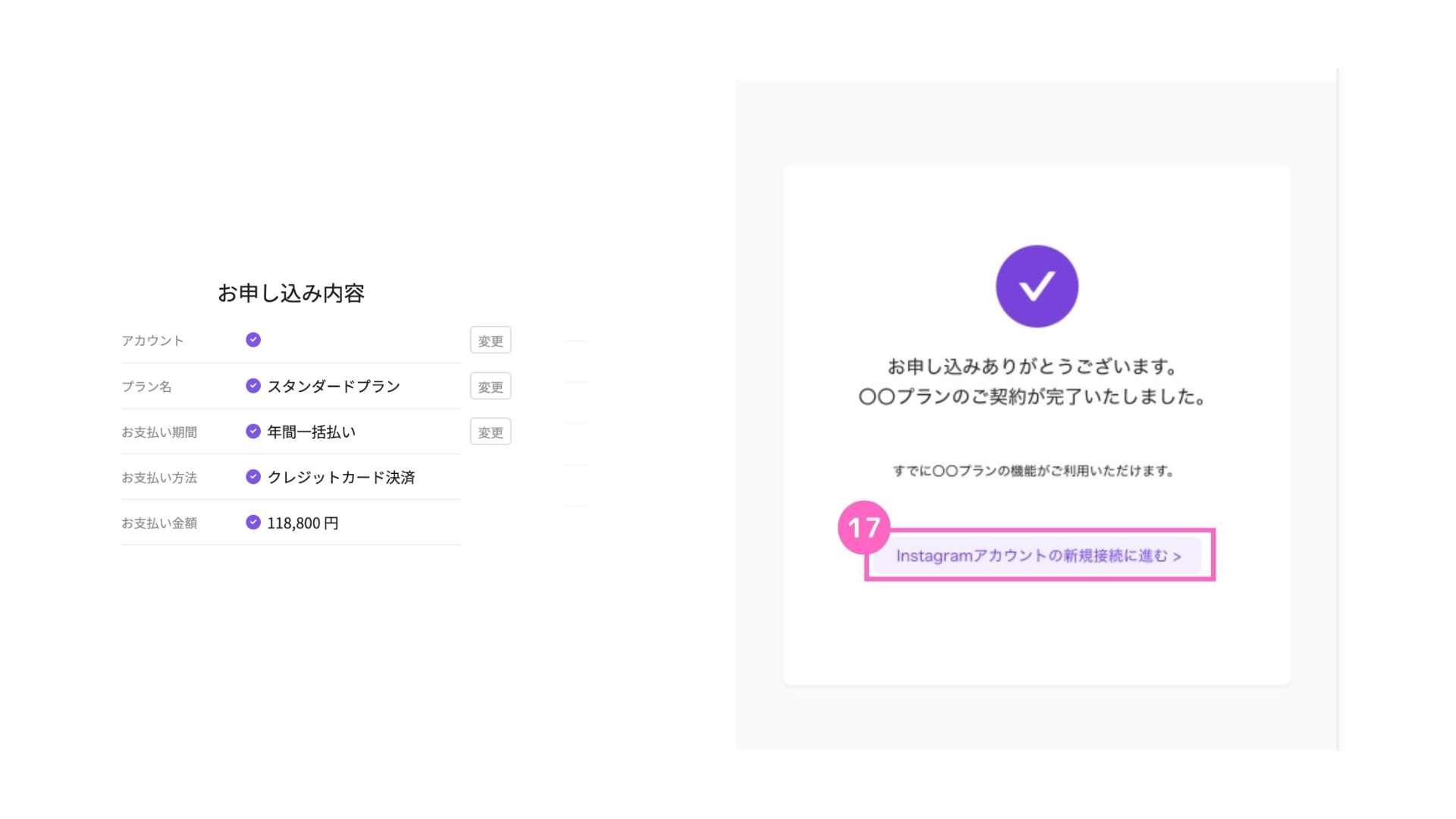Click the check icon beside クレジットカード決済
The image size is (1456, 819).
click(253, 477)
